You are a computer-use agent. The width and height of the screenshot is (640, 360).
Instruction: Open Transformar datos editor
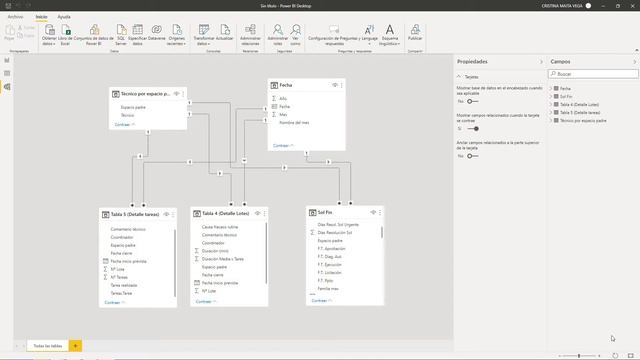pyautogui.click(x=204, y=35)
